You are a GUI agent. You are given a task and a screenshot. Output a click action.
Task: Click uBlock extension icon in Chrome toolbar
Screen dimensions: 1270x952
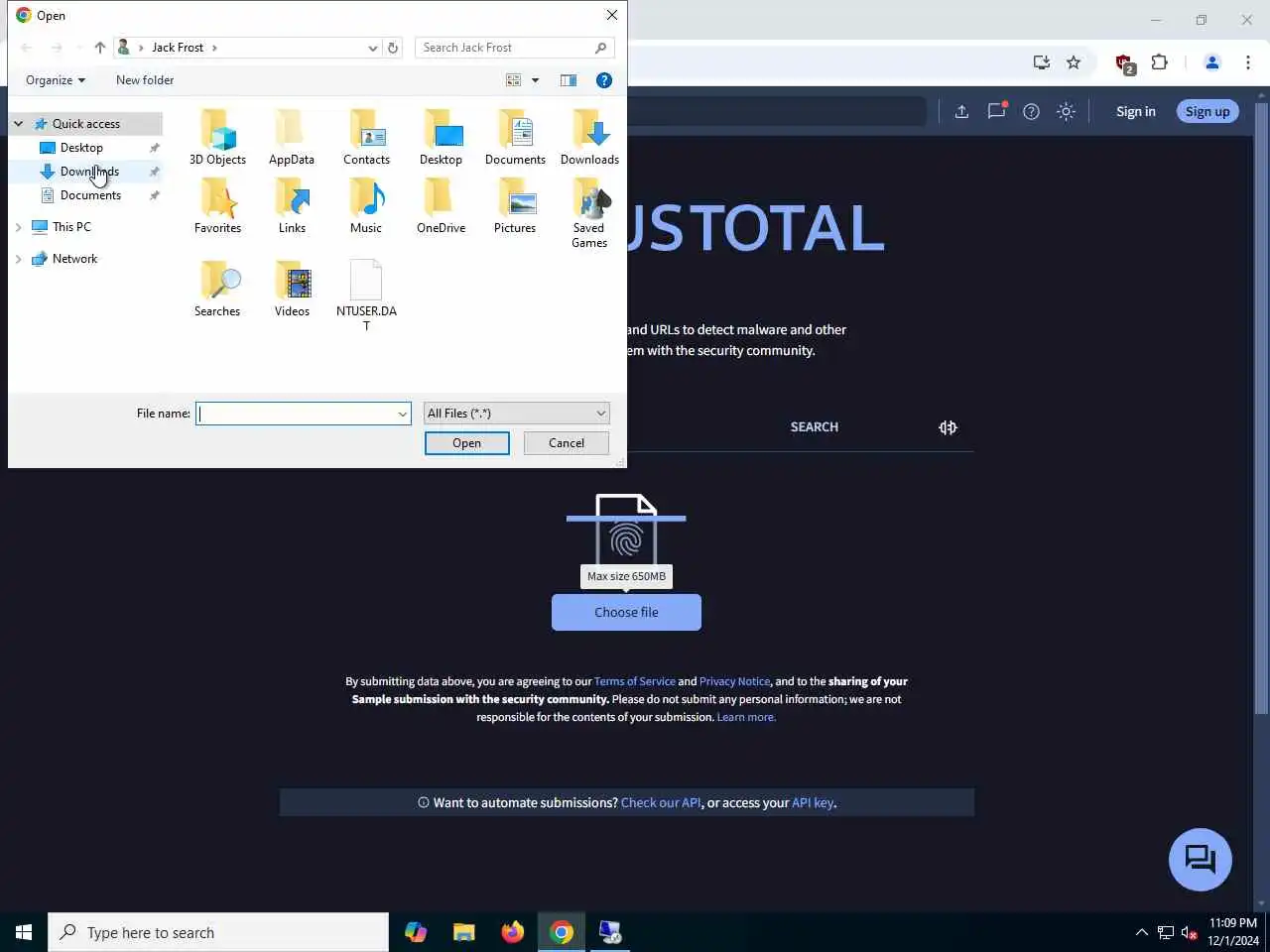[1124, 63]
